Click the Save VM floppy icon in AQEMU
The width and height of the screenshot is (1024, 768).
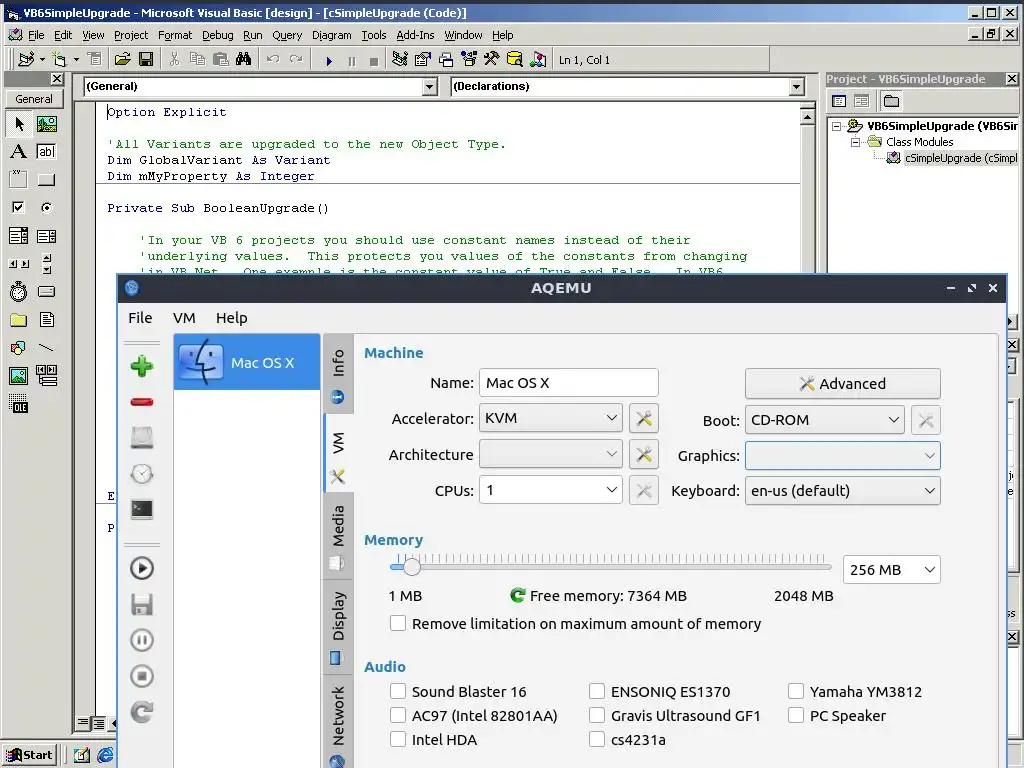pyautogui.click(x=142, y=604)
